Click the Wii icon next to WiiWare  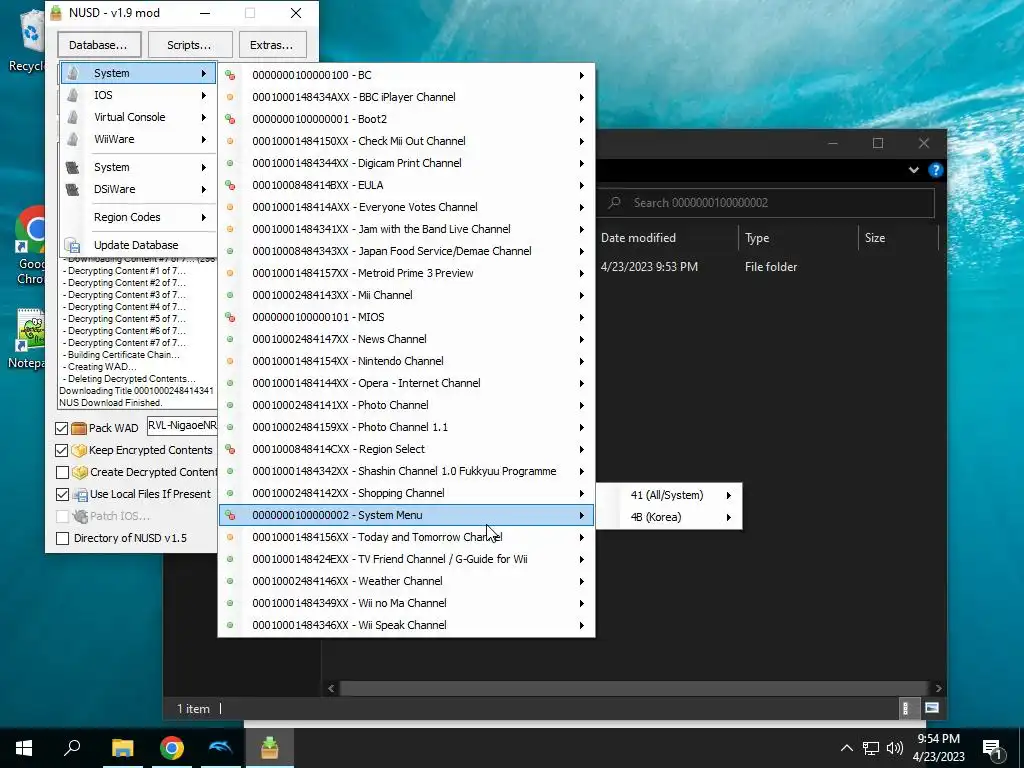click(72, 139)
